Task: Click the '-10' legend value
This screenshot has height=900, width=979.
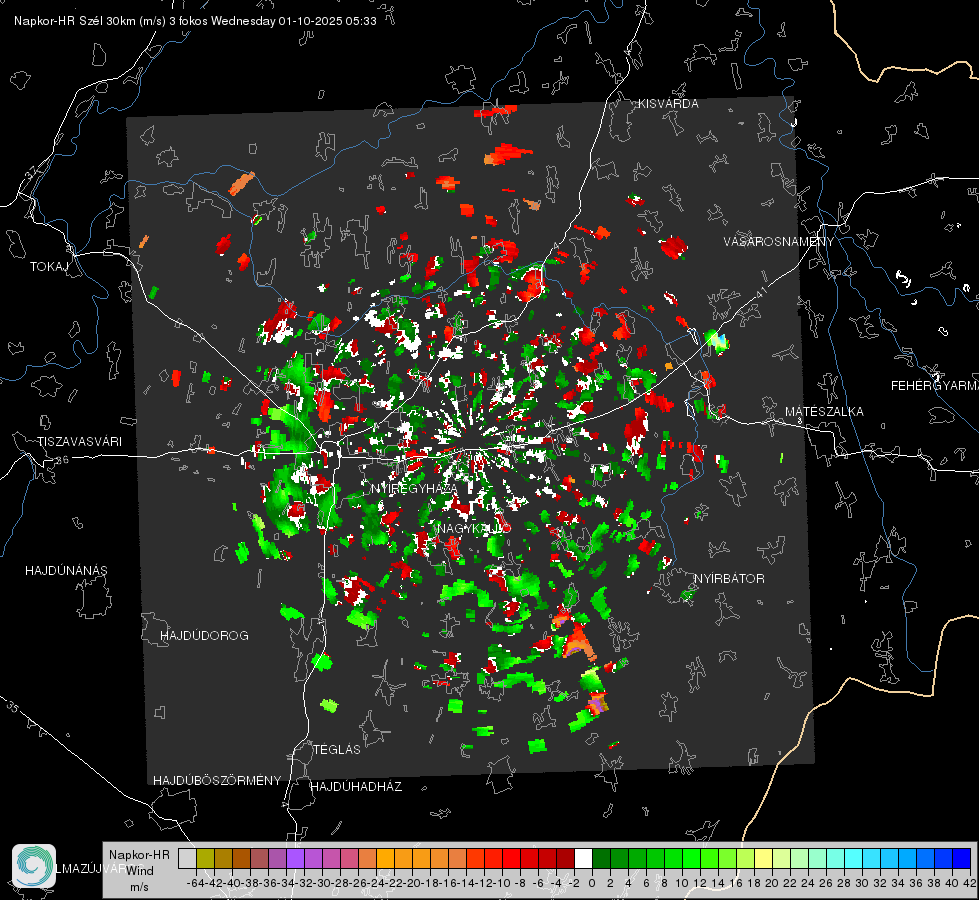Action: 502,883
